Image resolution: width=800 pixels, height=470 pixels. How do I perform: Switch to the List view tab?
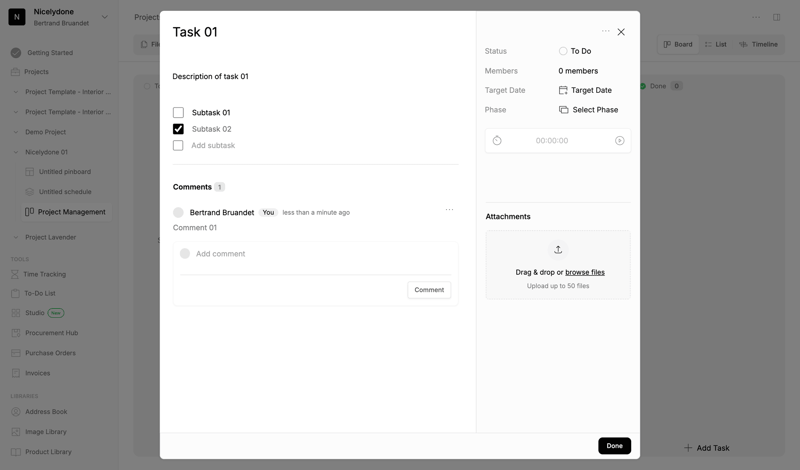click(716, 44)
